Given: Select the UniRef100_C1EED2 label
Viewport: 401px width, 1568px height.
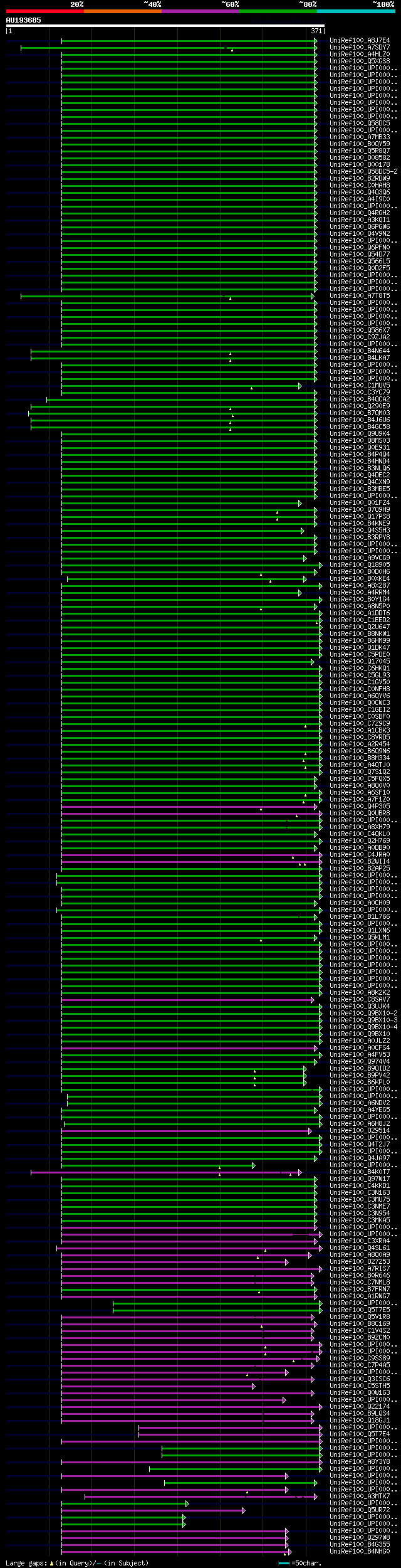Looking at the screenshot, I should coord(360,620).
